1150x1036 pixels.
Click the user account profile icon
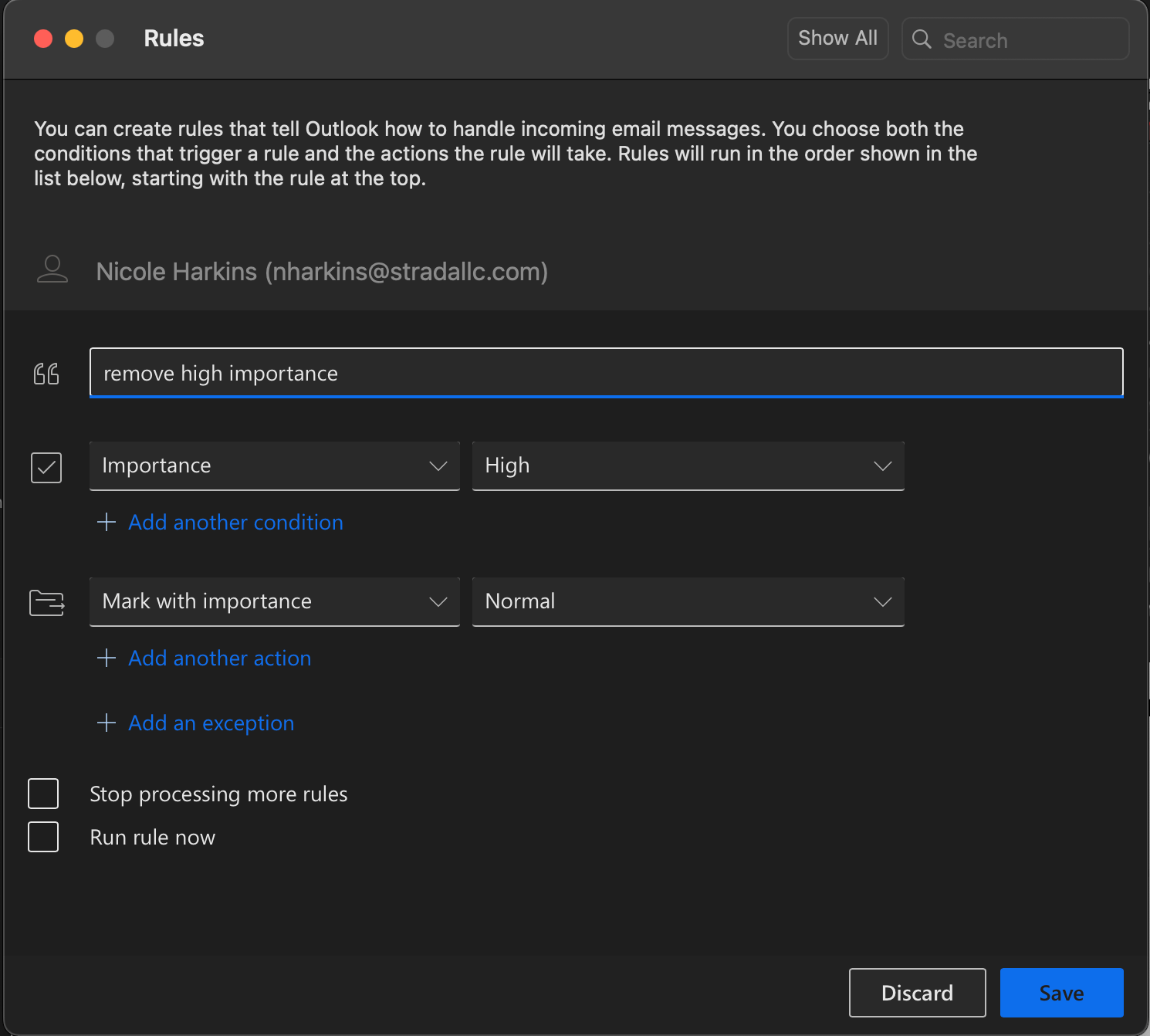coord(52,269)
